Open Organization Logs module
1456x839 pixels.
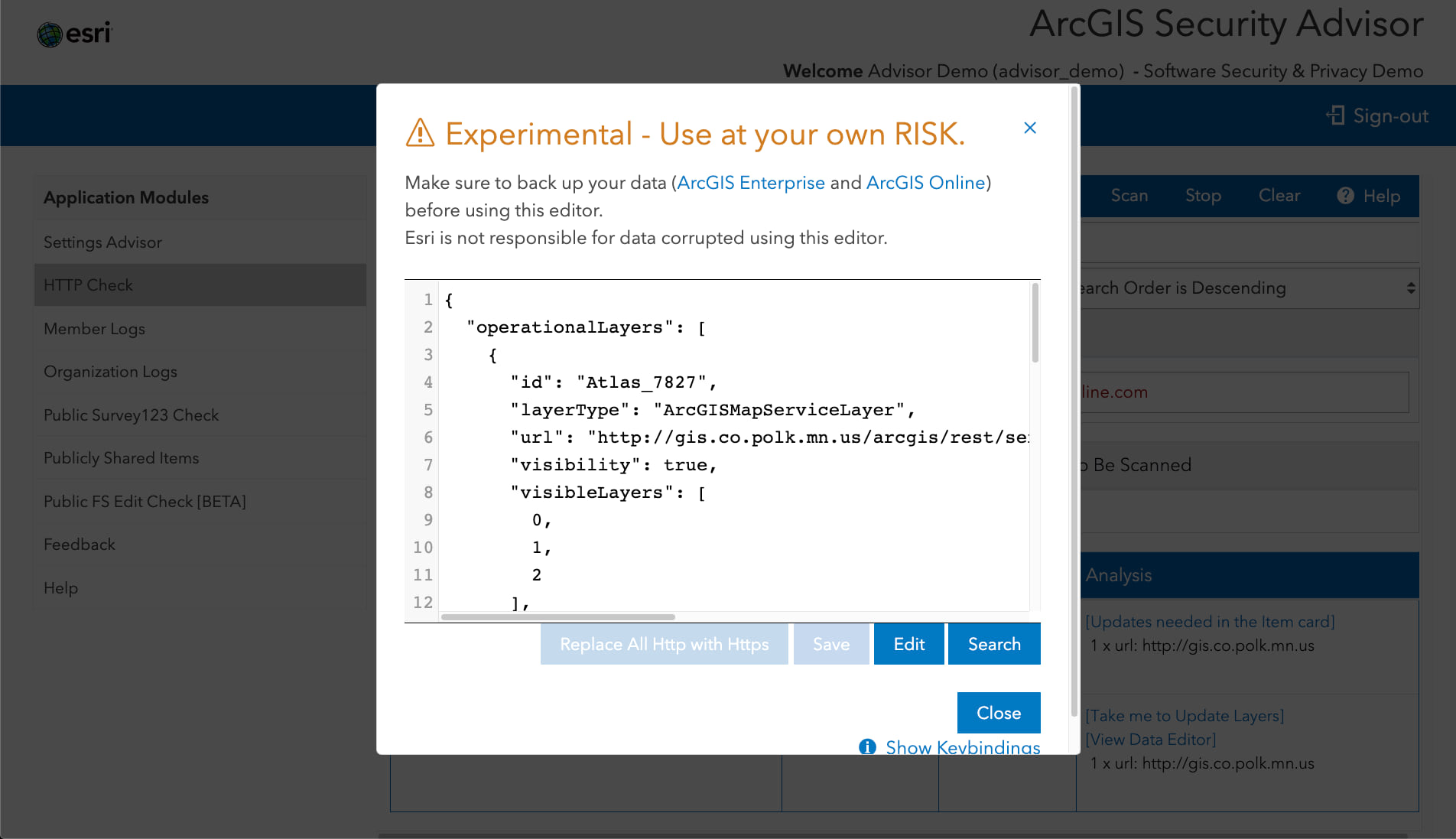pyautogui.click(x=200, y=372)
